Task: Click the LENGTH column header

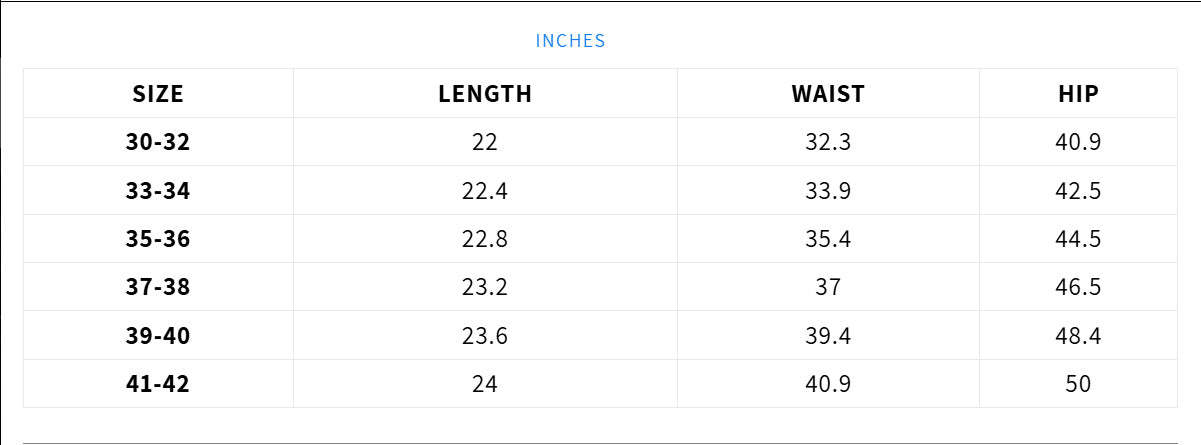Action: click(x=485, y=94)
